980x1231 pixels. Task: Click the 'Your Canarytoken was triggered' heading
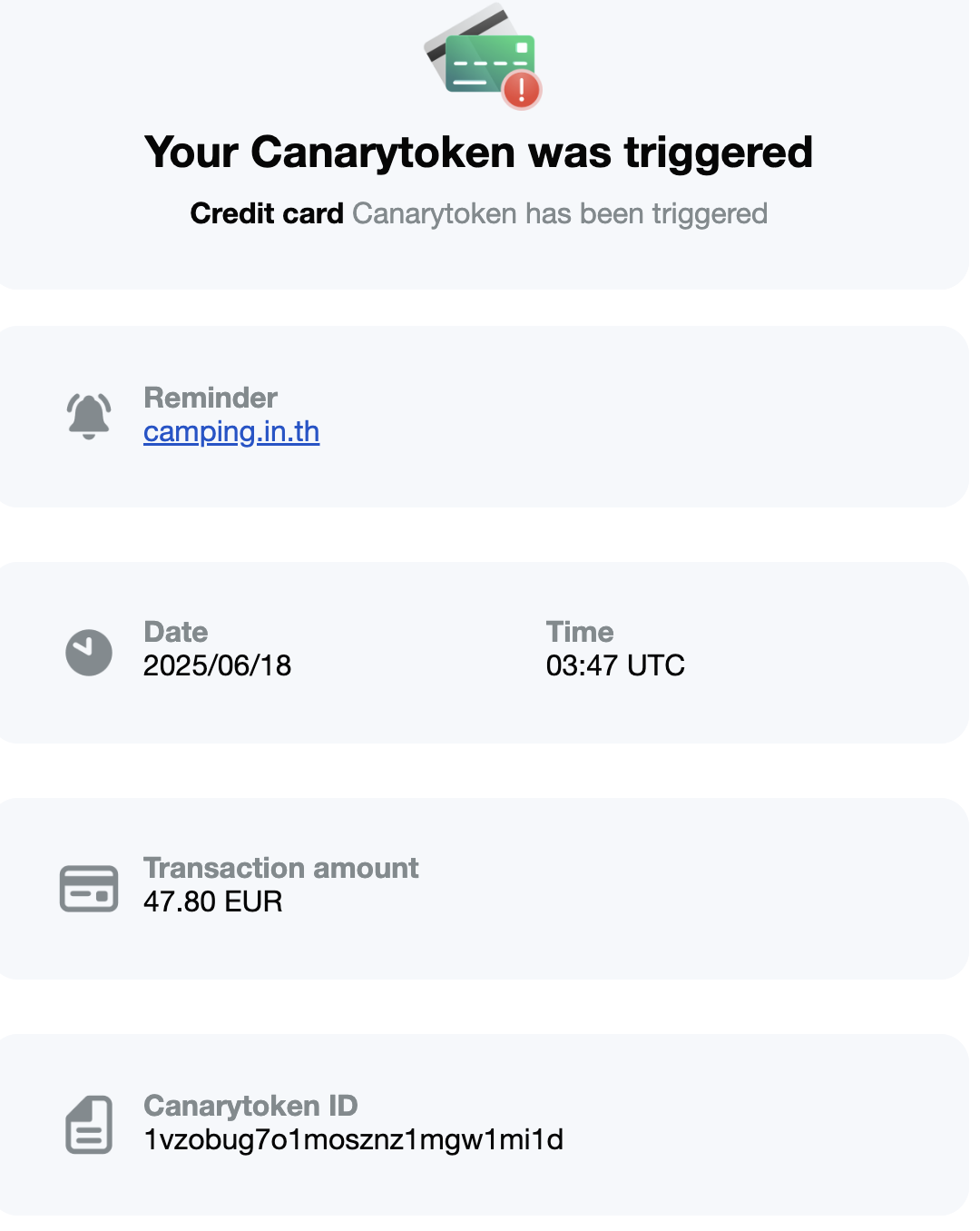coord(478,153)
